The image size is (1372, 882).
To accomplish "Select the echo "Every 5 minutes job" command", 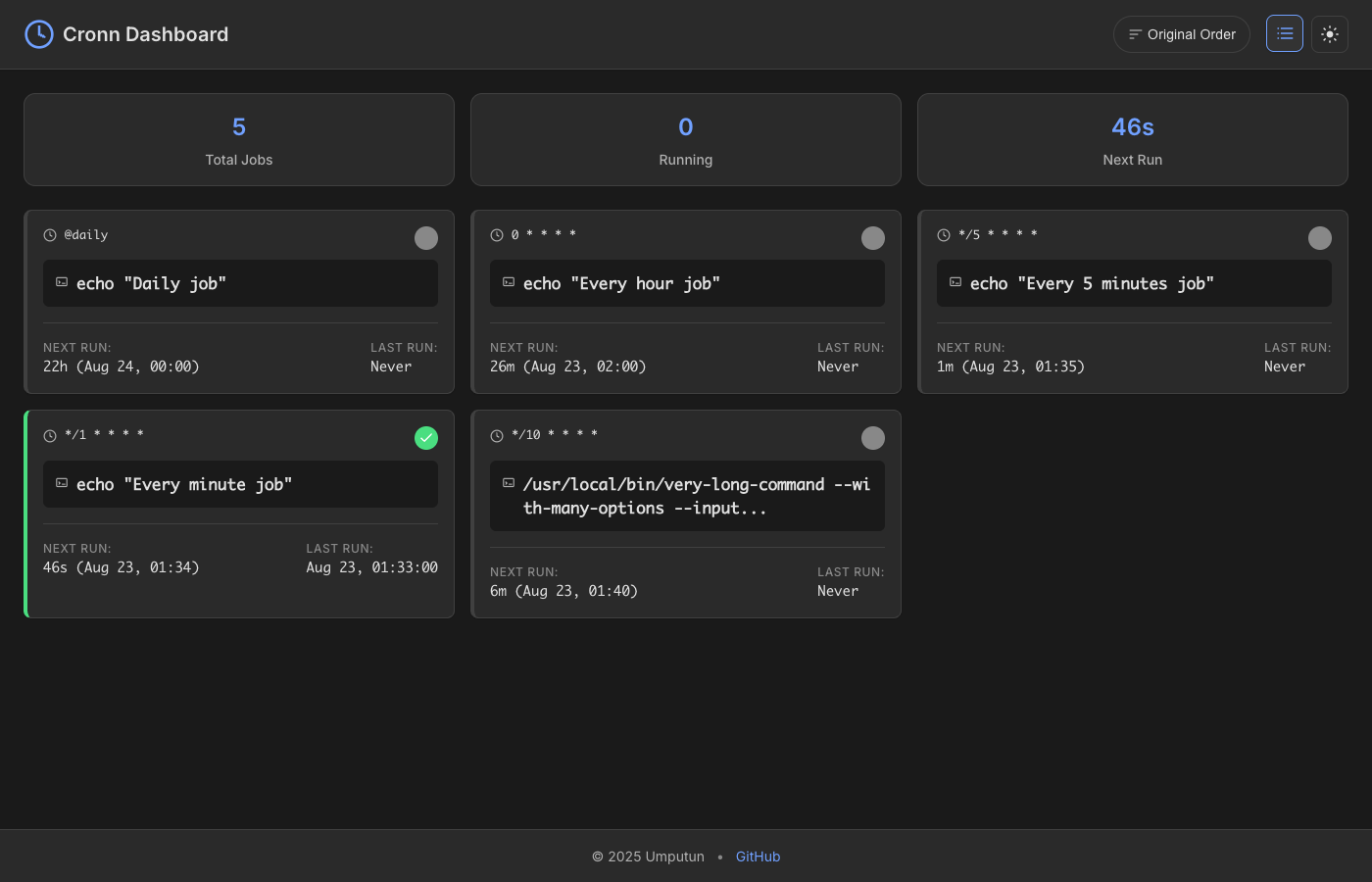I will click(x=1092, y=283).
